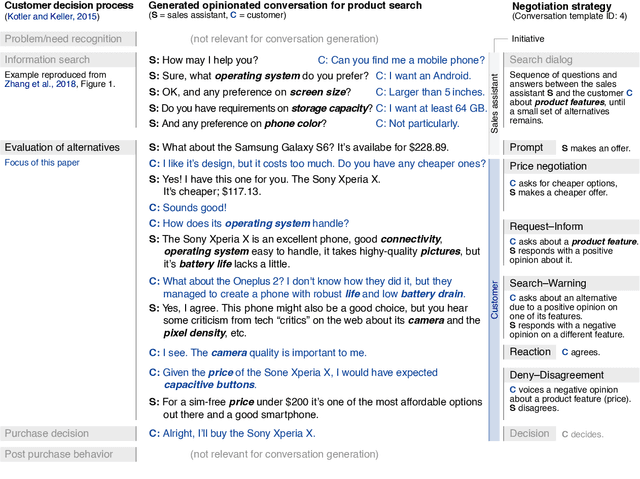Click the Negotiation strategy heading
Viewport: 640px width, 479px height.
coord(554,6)
